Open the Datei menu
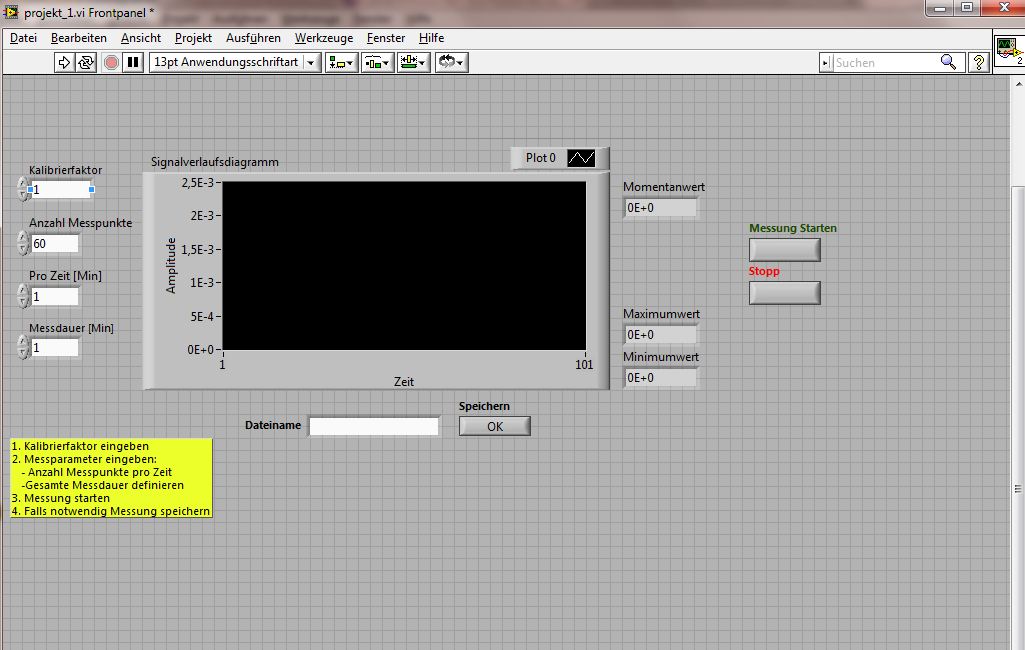This screenshot has width=1025, height=650. (24, 38)
